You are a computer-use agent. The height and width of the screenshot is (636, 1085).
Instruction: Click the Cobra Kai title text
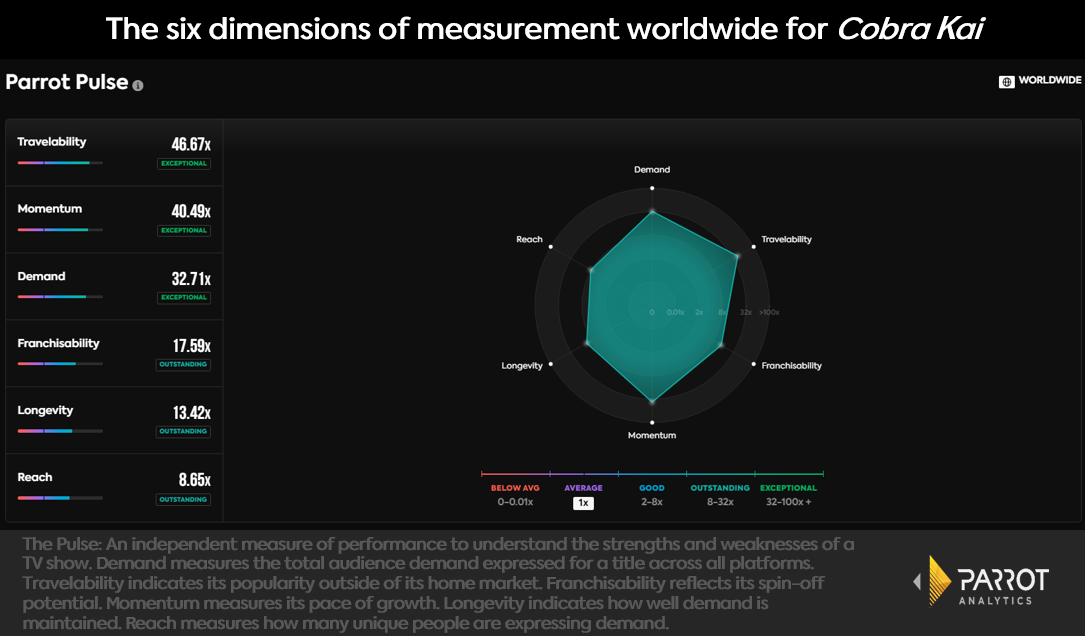click(911, 29)
